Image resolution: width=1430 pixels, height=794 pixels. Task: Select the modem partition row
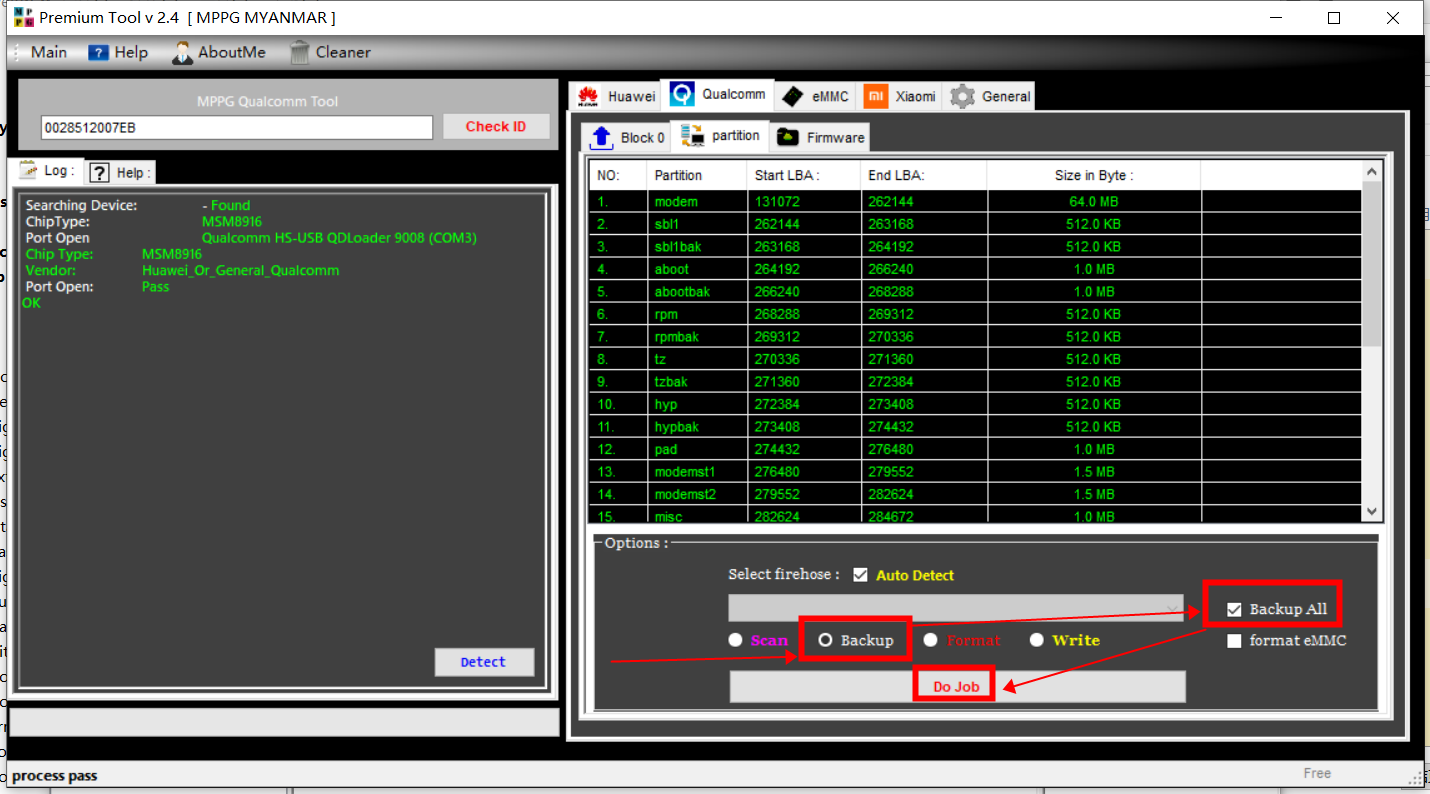[x=975, y=201]
